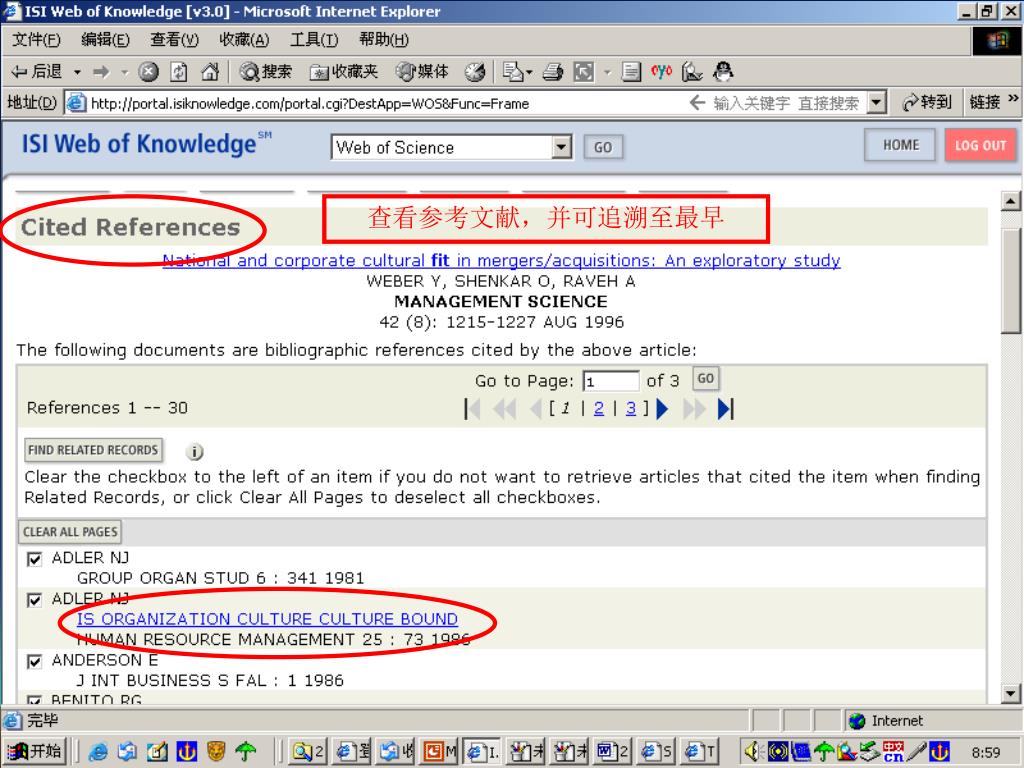
Task: Open the Back button history dropdown arrow
Action: tap(77, 72)
